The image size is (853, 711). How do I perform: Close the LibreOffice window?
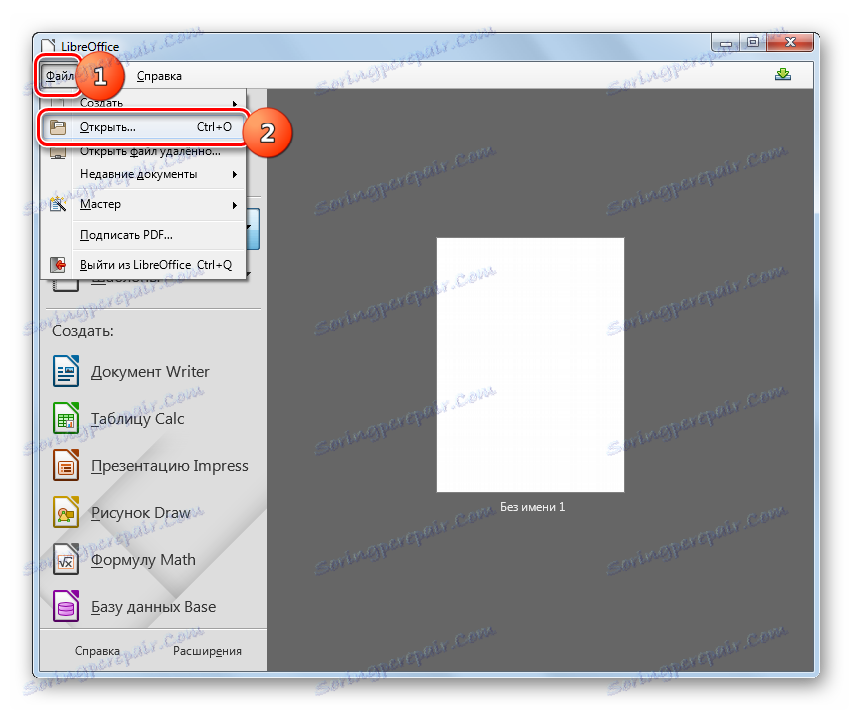coord(790,43)
